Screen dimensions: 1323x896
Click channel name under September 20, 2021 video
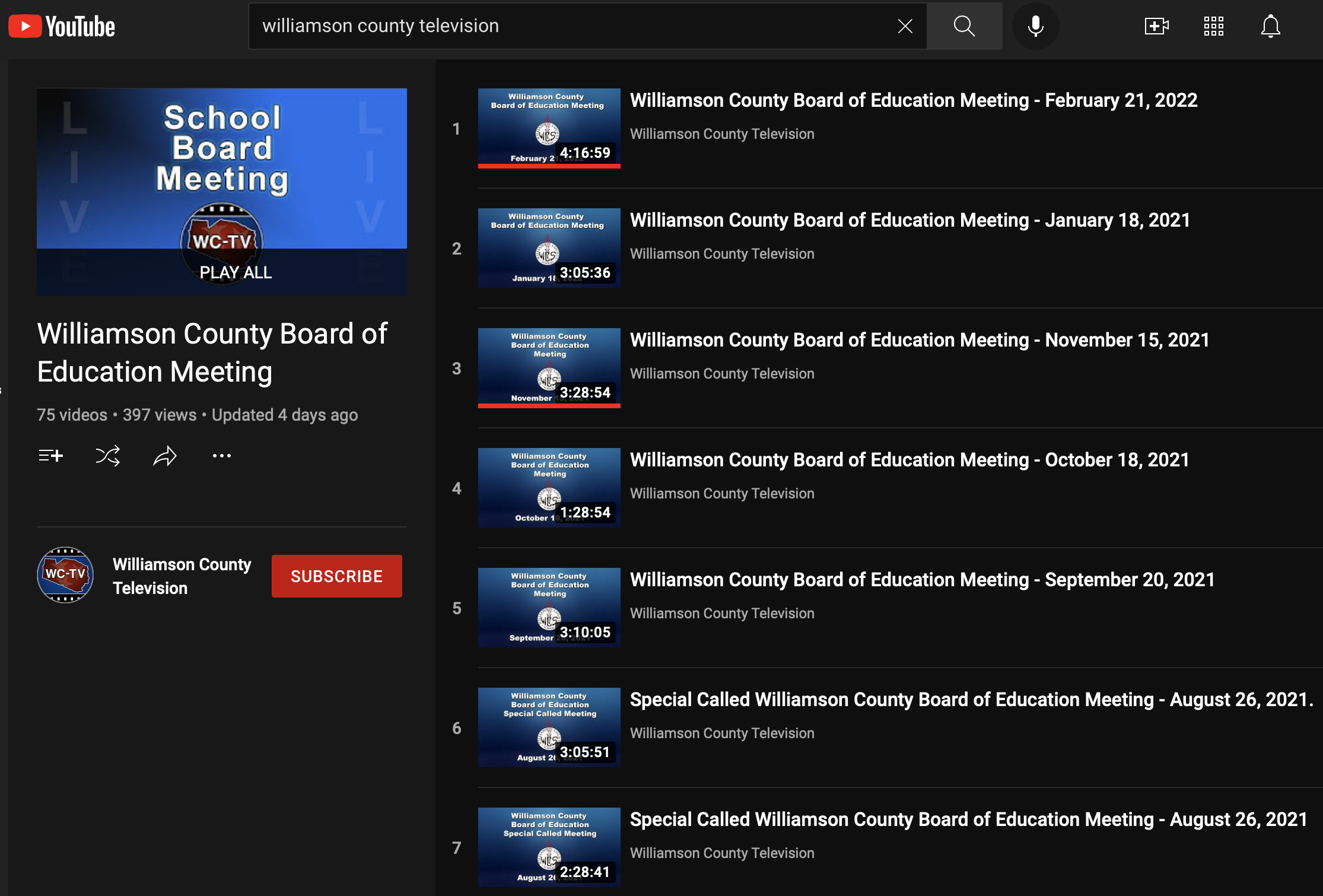[722, 614]
